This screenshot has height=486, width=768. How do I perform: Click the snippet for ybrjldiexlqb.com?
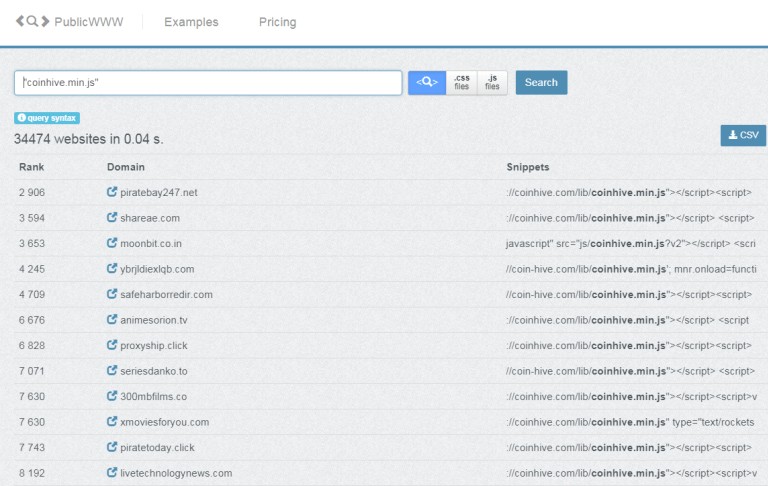click(631, 269)
